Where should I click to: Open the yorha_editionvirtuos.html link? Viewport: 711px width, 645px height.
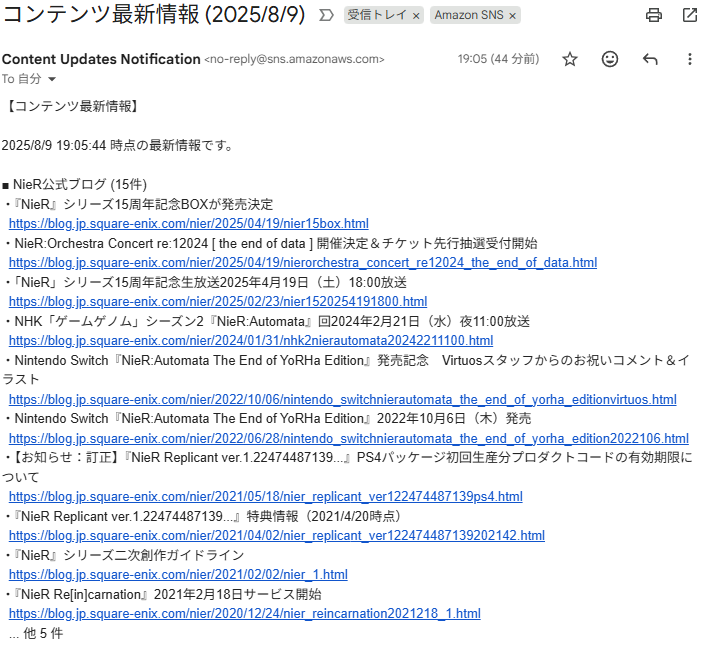coord(343,400)
